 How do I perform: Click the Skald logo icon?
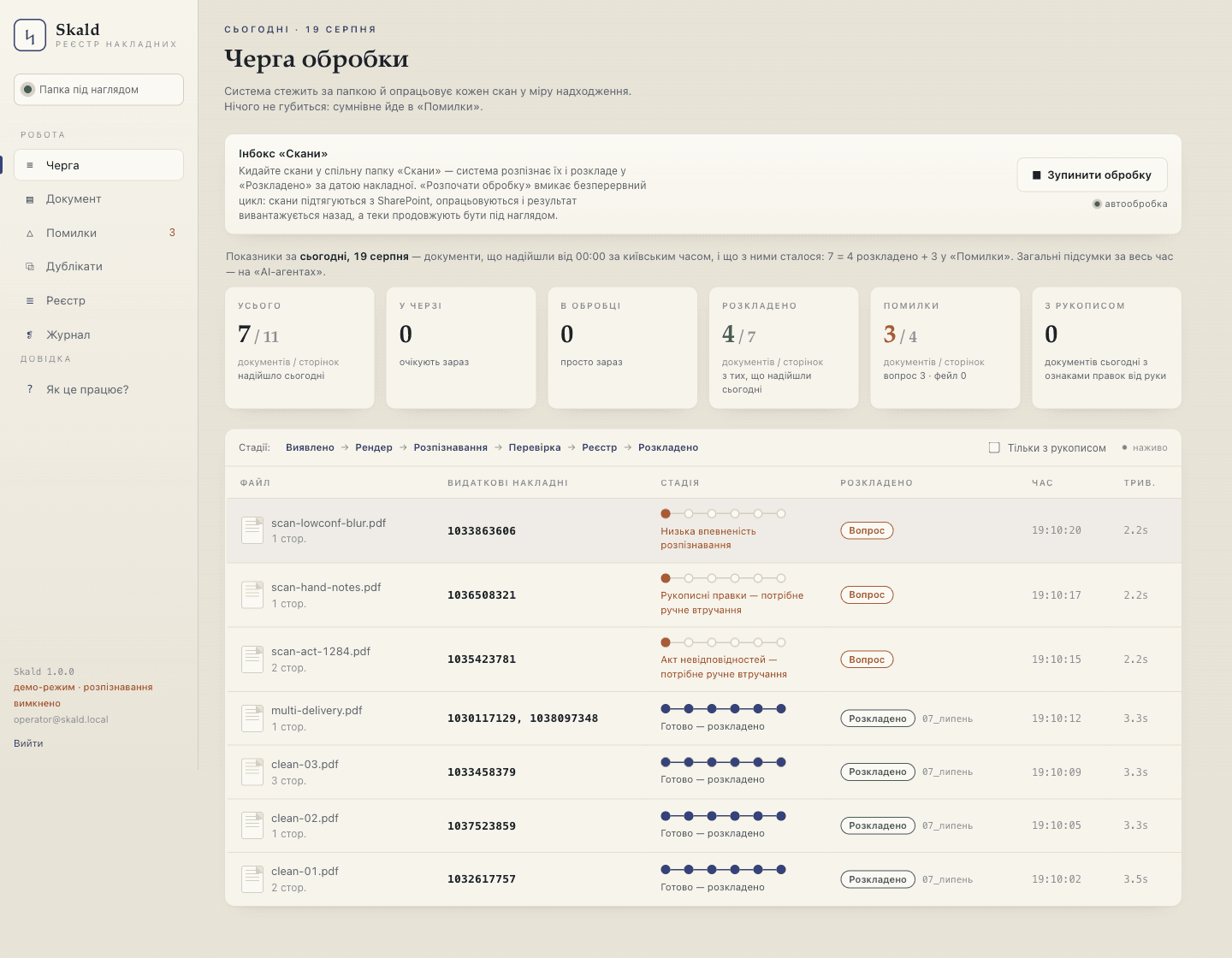(30, 35)
